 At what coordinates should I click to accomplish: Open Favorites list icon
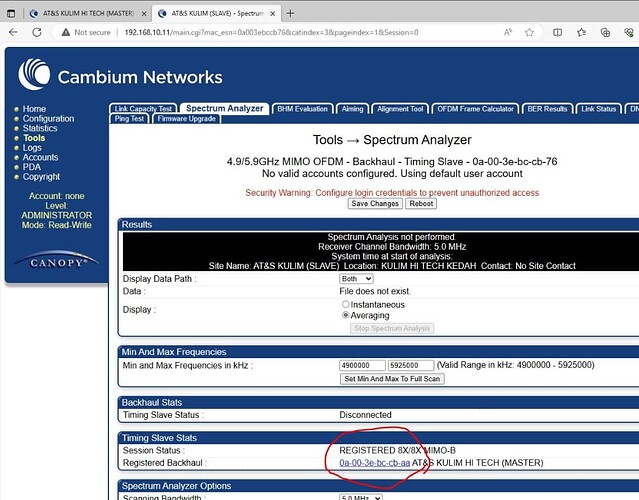point(582,32)
